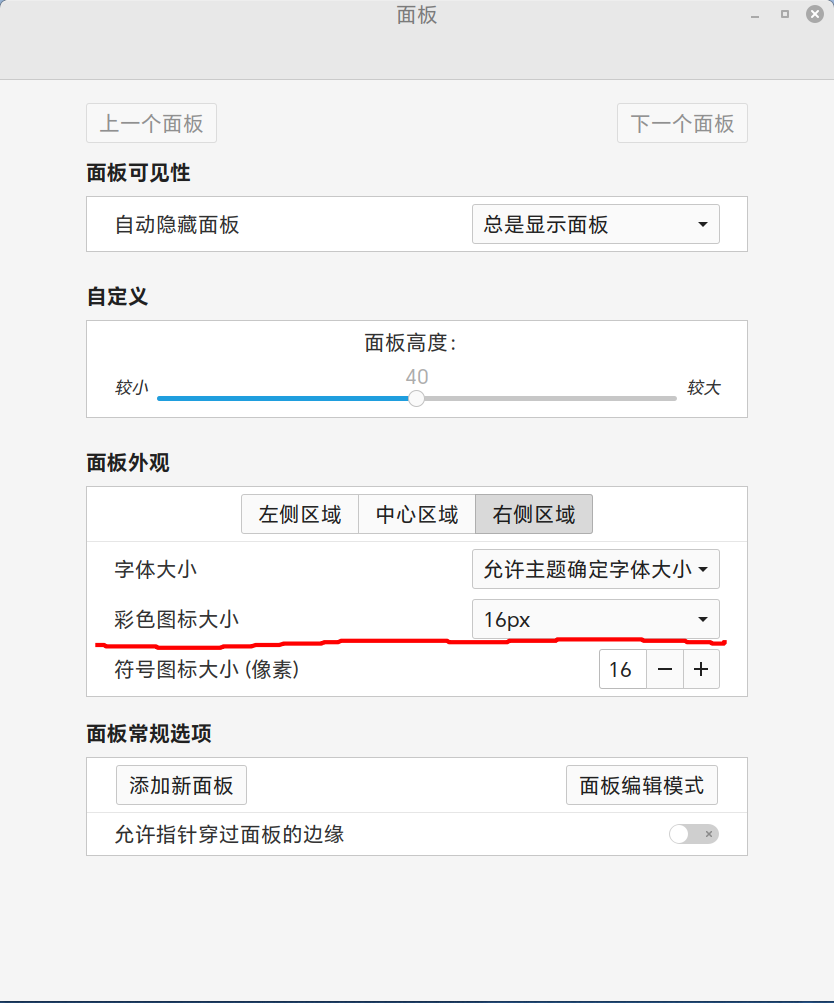Enter 面板编辑模式

point(641,785)
